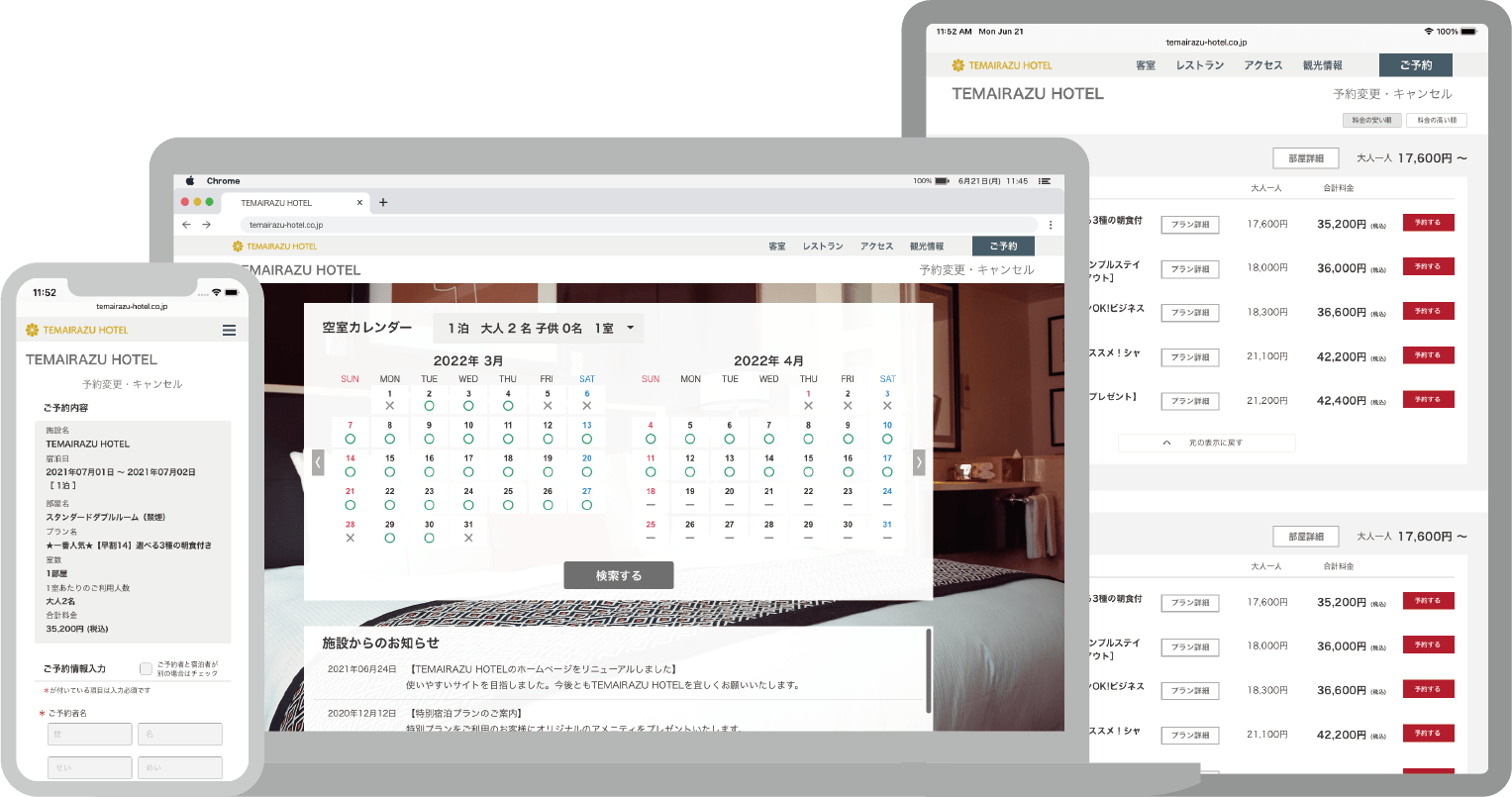Click the ご予約 button on the laptop site
This screenshot has width=1512, height=797.
(x=1003, y=247)
